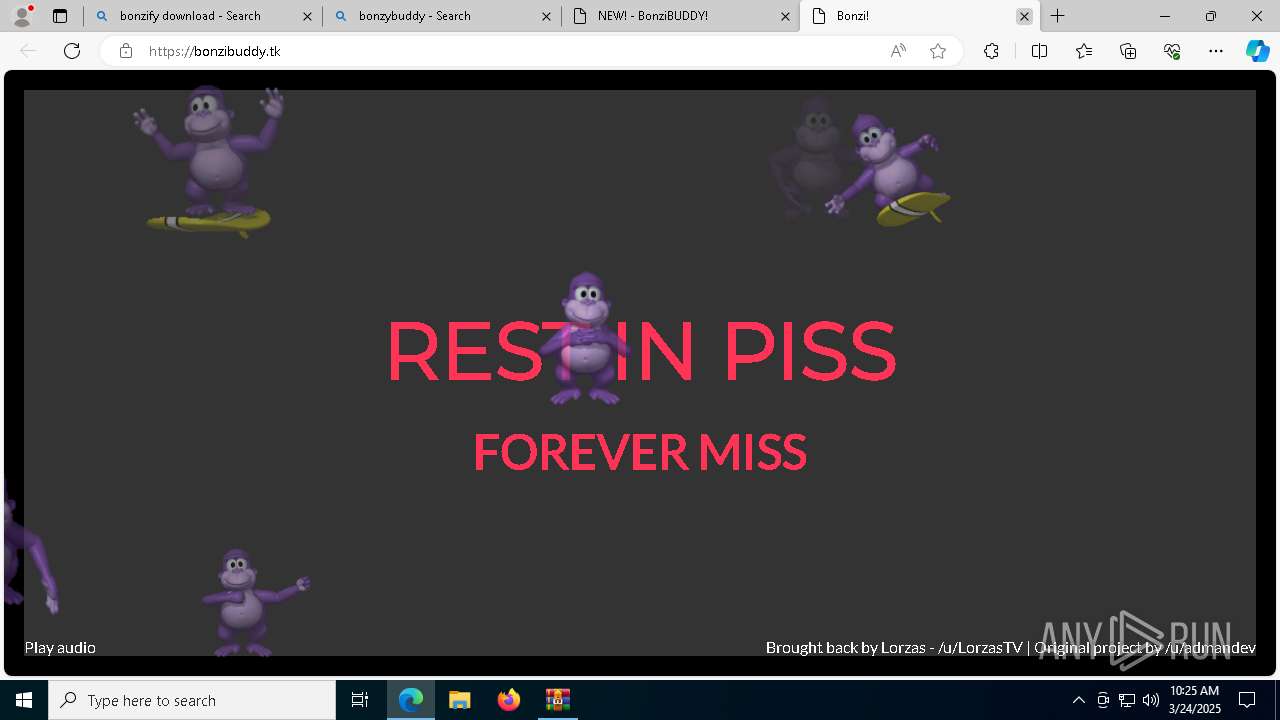1280x720 pixels.
Task: Open WinRAR app on taskbar
Action: pyautogui.click(x=557, y=700)
